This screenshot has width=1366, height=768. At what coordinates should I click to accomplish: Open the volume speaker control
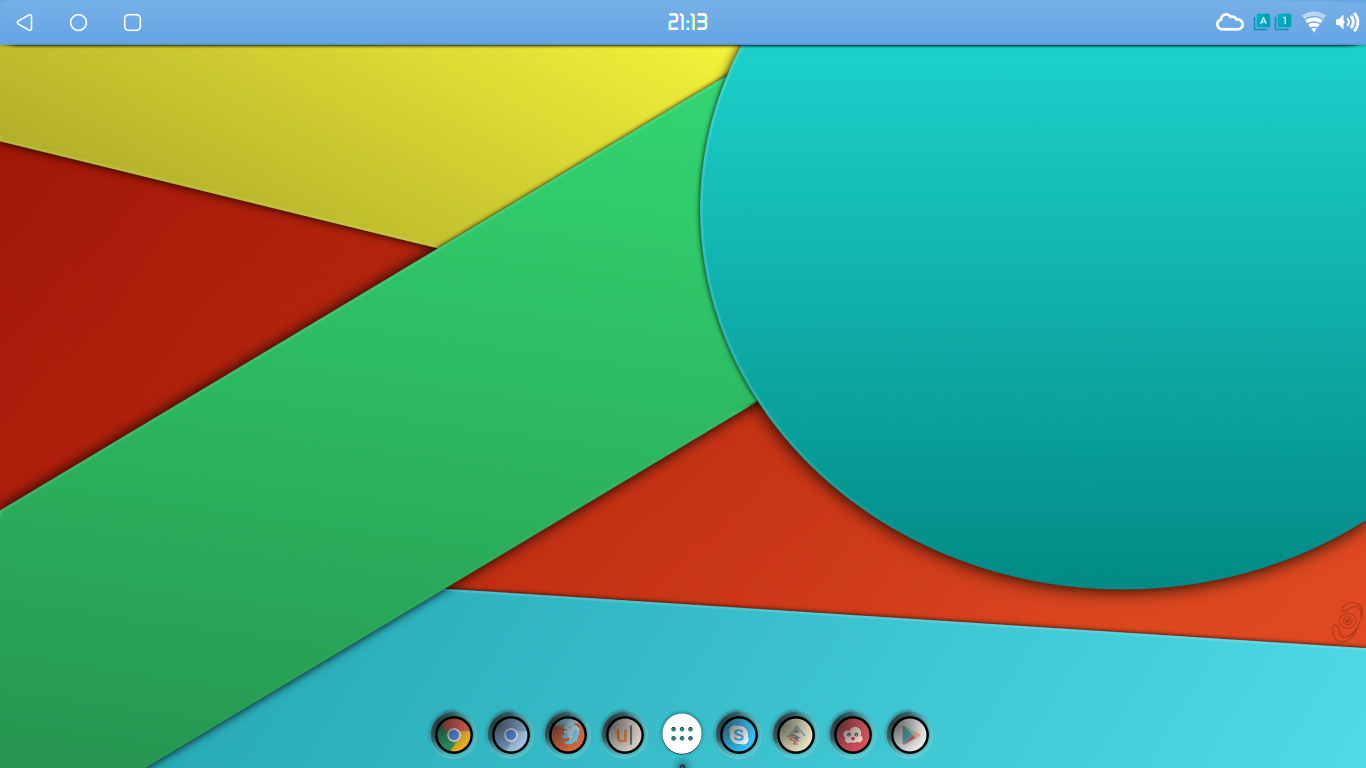click(x=1347, y=22)
